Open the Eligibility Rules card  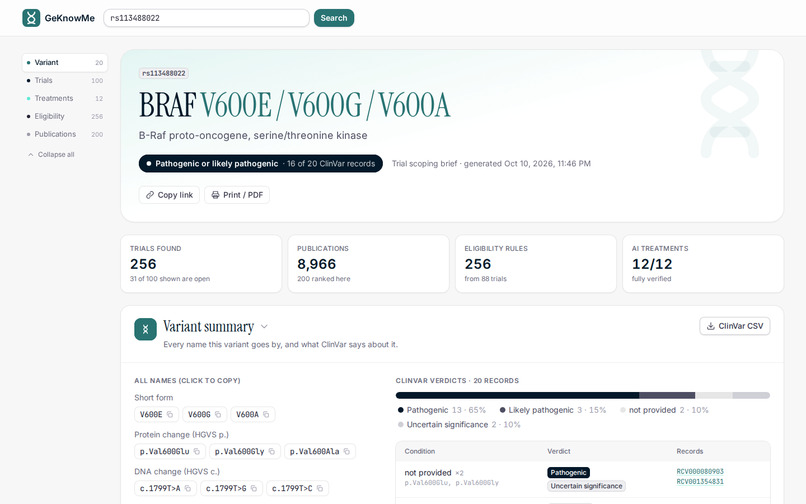(x=536, y=264)
